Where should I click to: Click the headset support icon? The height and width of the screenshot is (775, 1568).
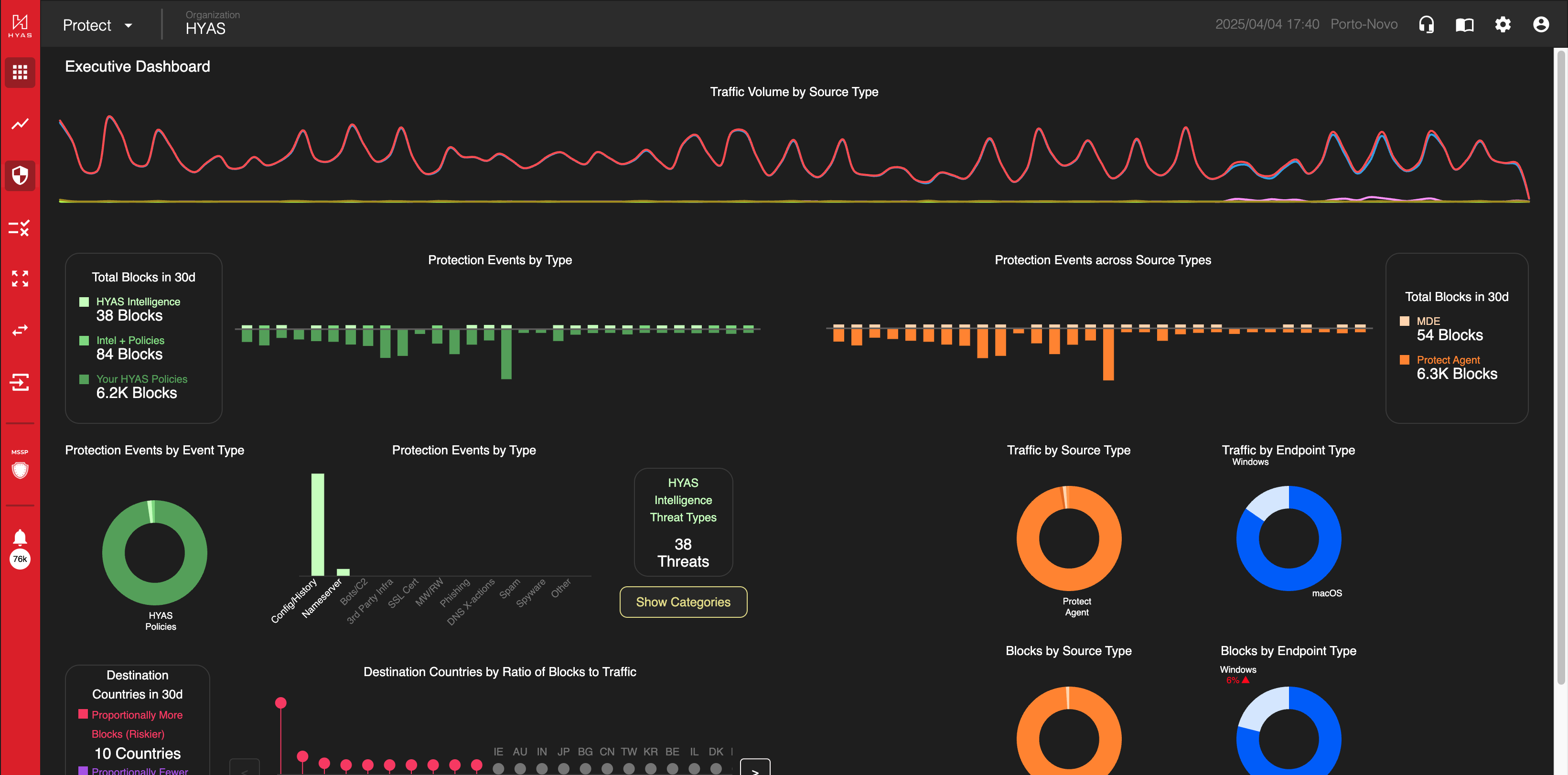pyautogui.click(x=1426, y=24)
